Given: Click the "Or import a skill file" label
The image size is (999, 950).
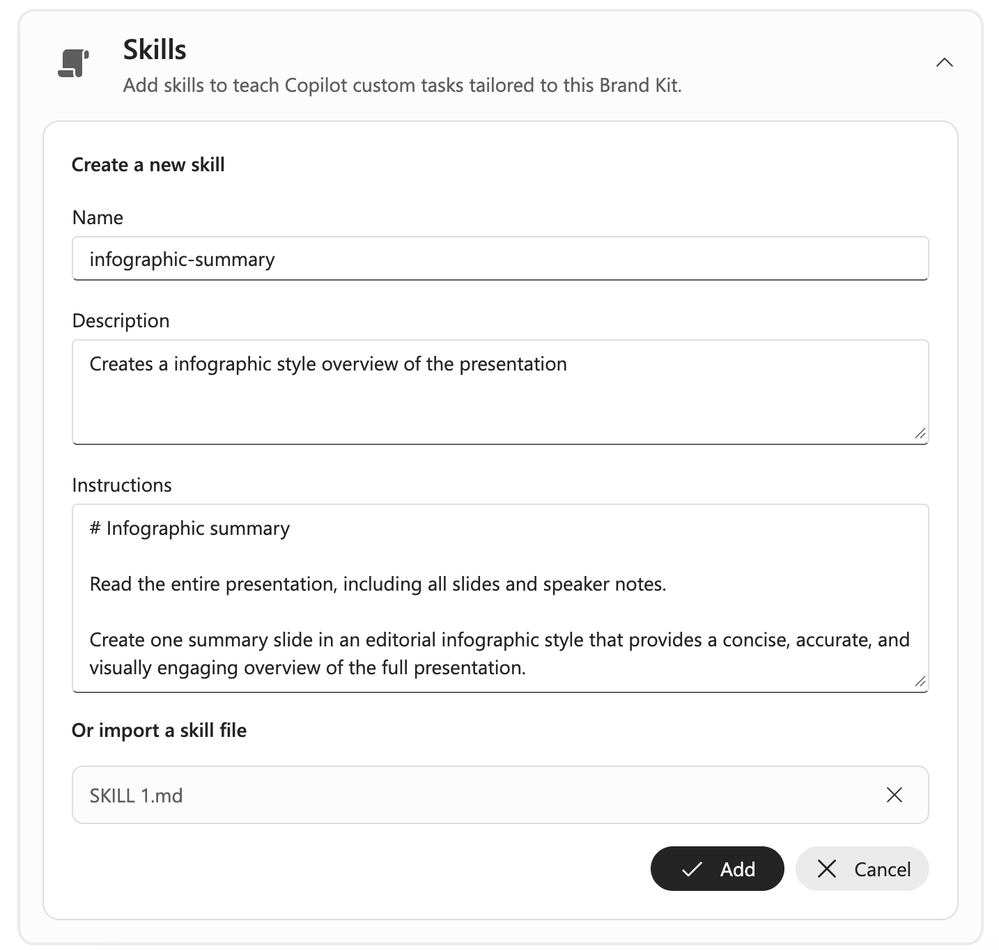Looking at the screenshot, I should click(159, 730).
